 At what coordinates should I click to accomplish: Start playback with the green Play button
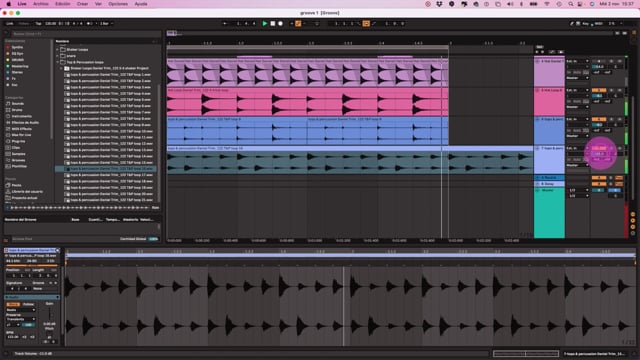tap(264, 24)
